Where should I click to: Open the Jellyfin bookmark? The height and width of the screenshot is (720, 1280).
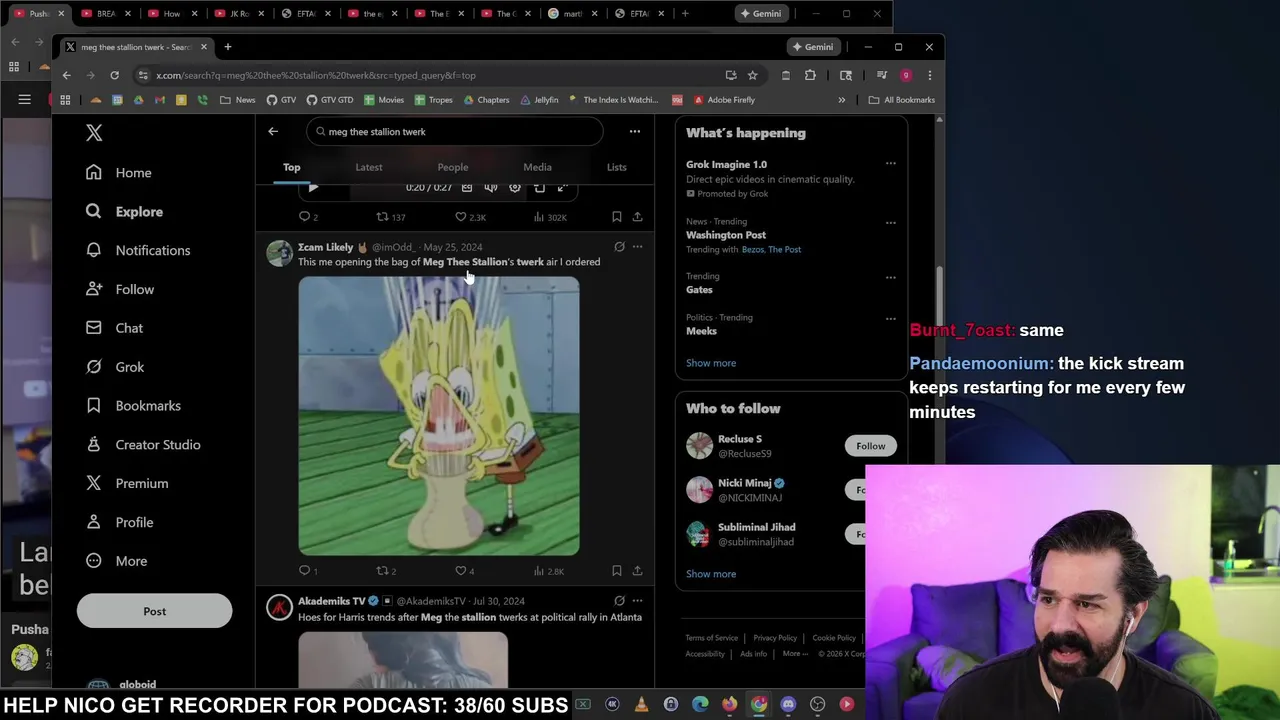pyautogui.click(x=539, y=100)
